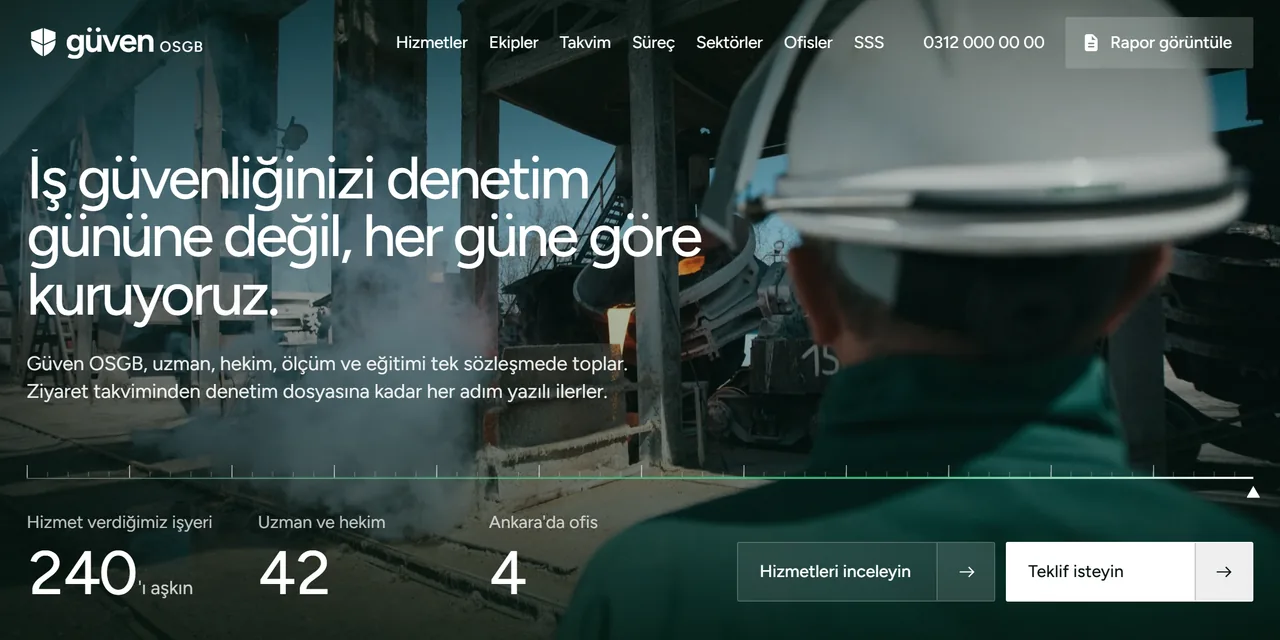
Task: Open the SSS nav link
Action: [869, 43]
